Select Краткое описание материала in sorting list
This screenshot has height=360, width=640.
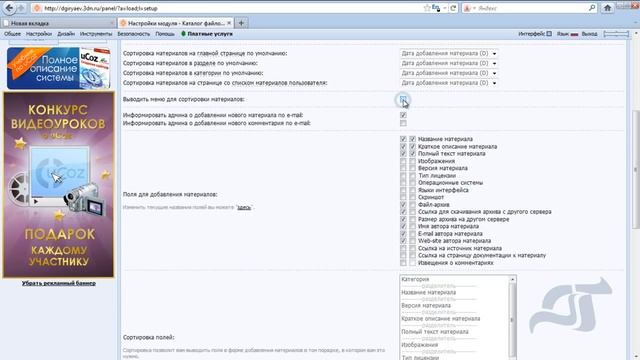click(441, 318)
